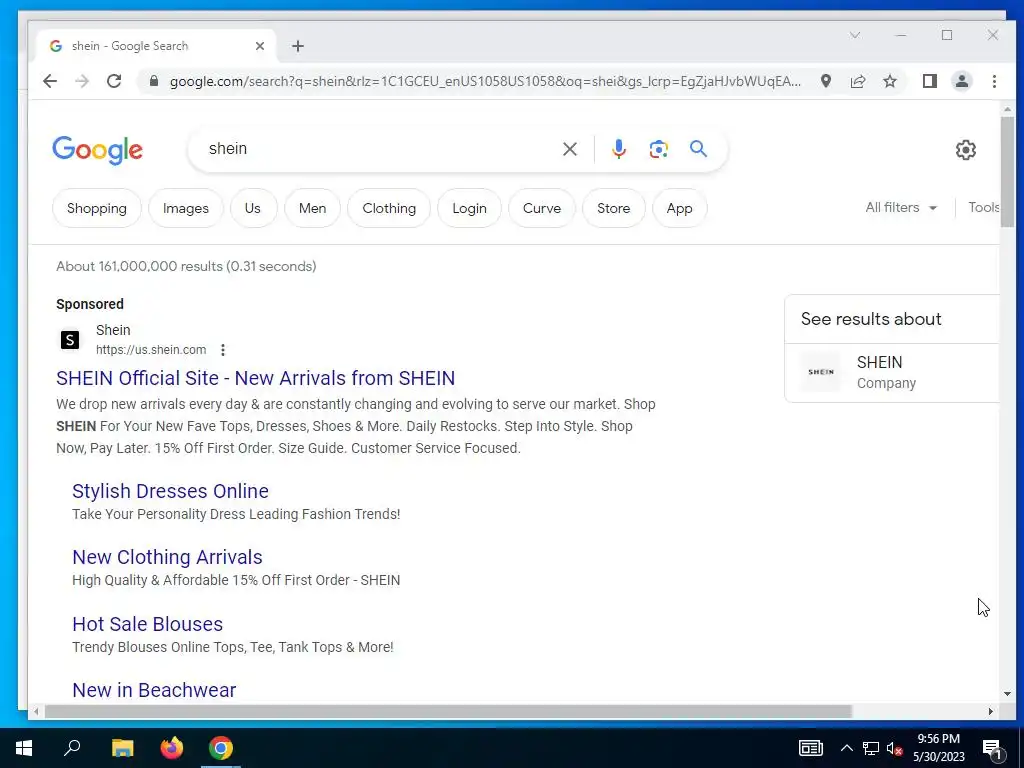The height and width of the screenshot is (768, 1024).
Task: Select the App filter chip
Action: pyautogui.click(x=679, y=208)
